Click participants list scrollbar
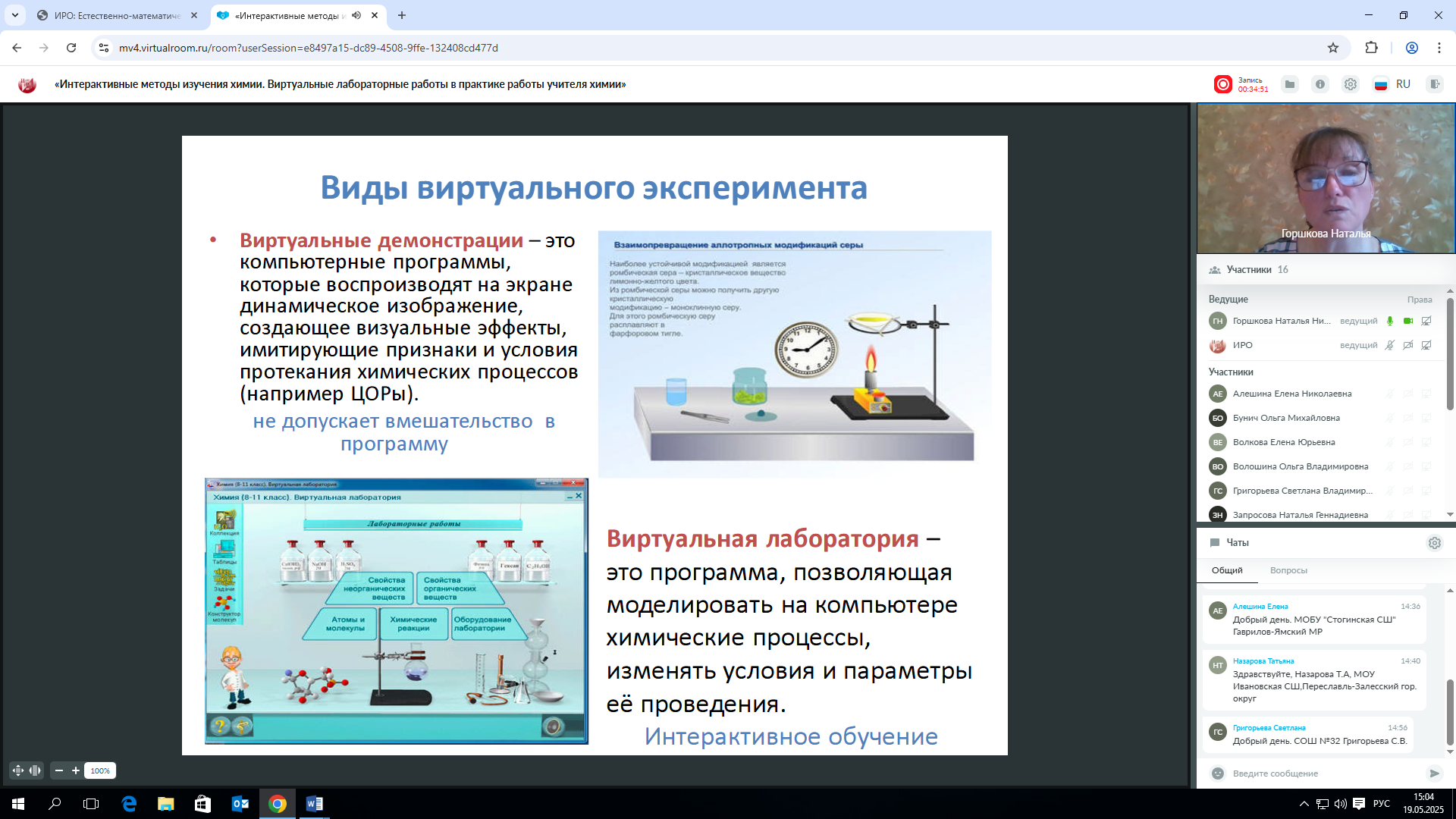The image size is (1456, 819). click(1450, 354)
